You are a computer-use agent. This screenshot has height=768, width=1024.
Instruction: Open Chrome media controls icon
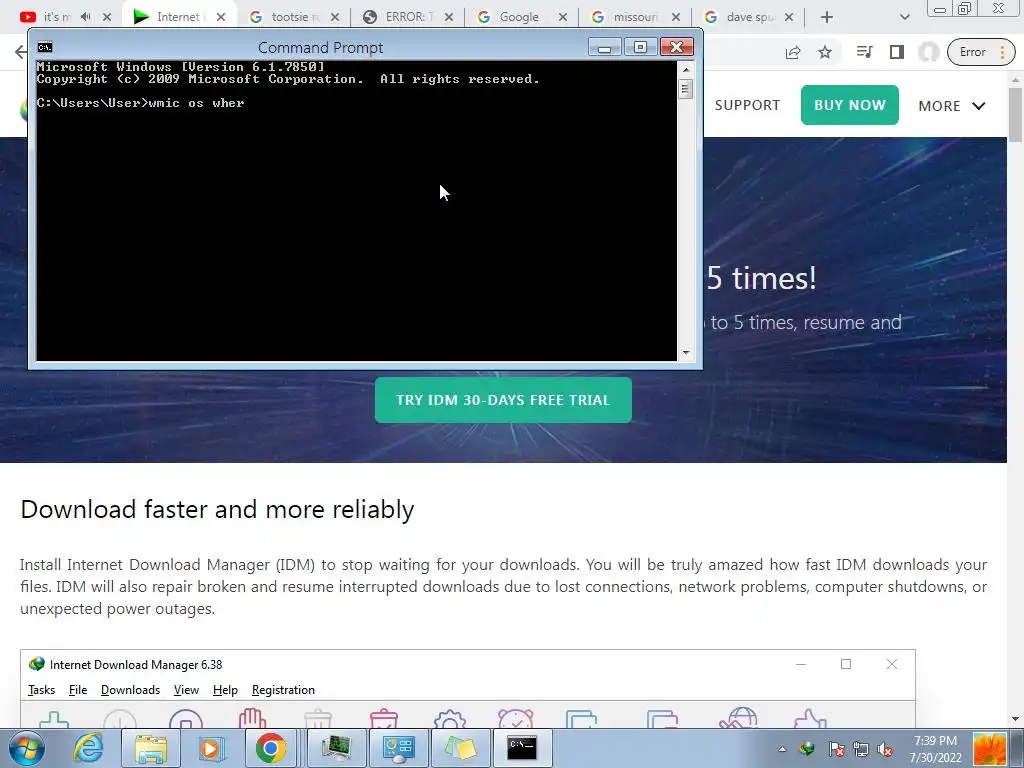pyautogui.click(x=865, y=52)
